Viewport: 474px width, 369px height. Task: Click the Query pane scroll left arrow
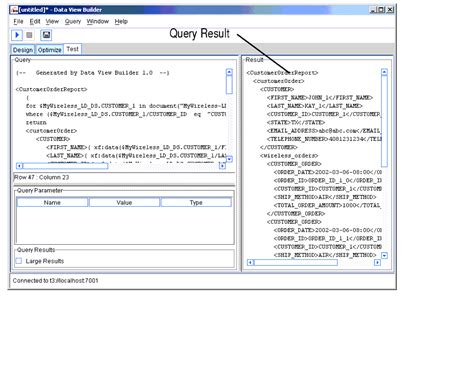coord(19,166)
